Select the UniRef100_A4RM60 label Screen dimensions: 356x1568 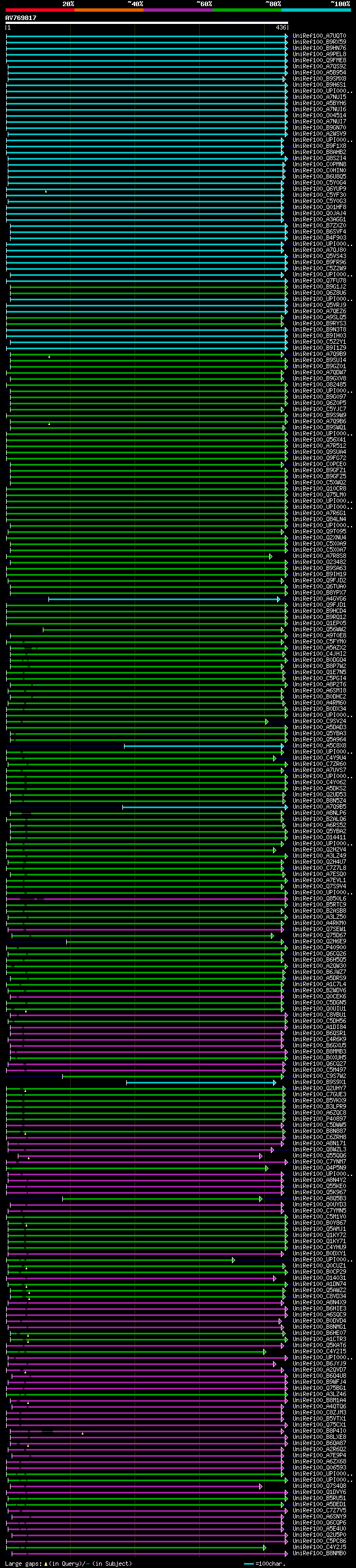(x=319, y=703)
